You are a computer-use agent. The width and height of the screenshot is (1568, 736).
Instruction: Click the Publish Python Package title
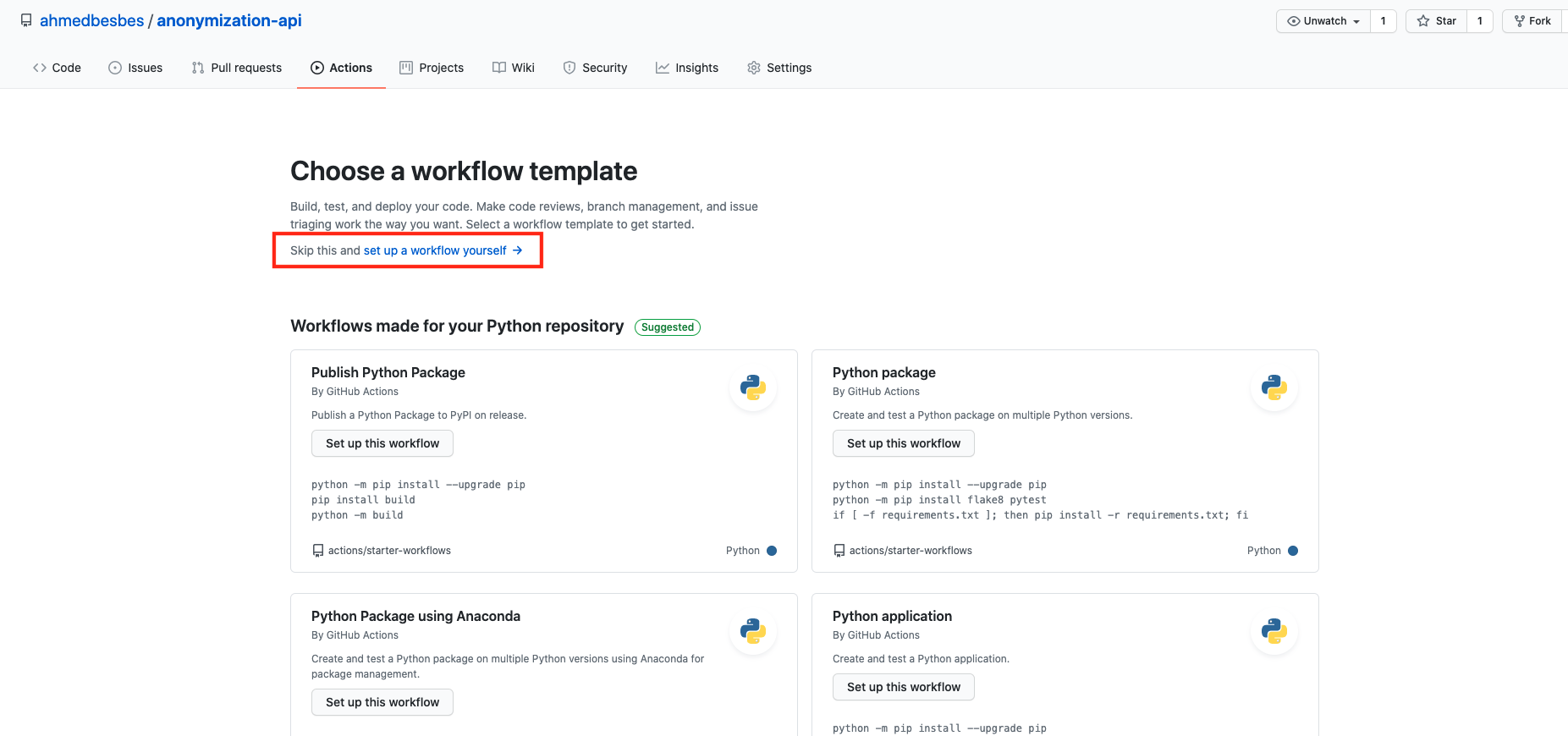coord(388,372)
